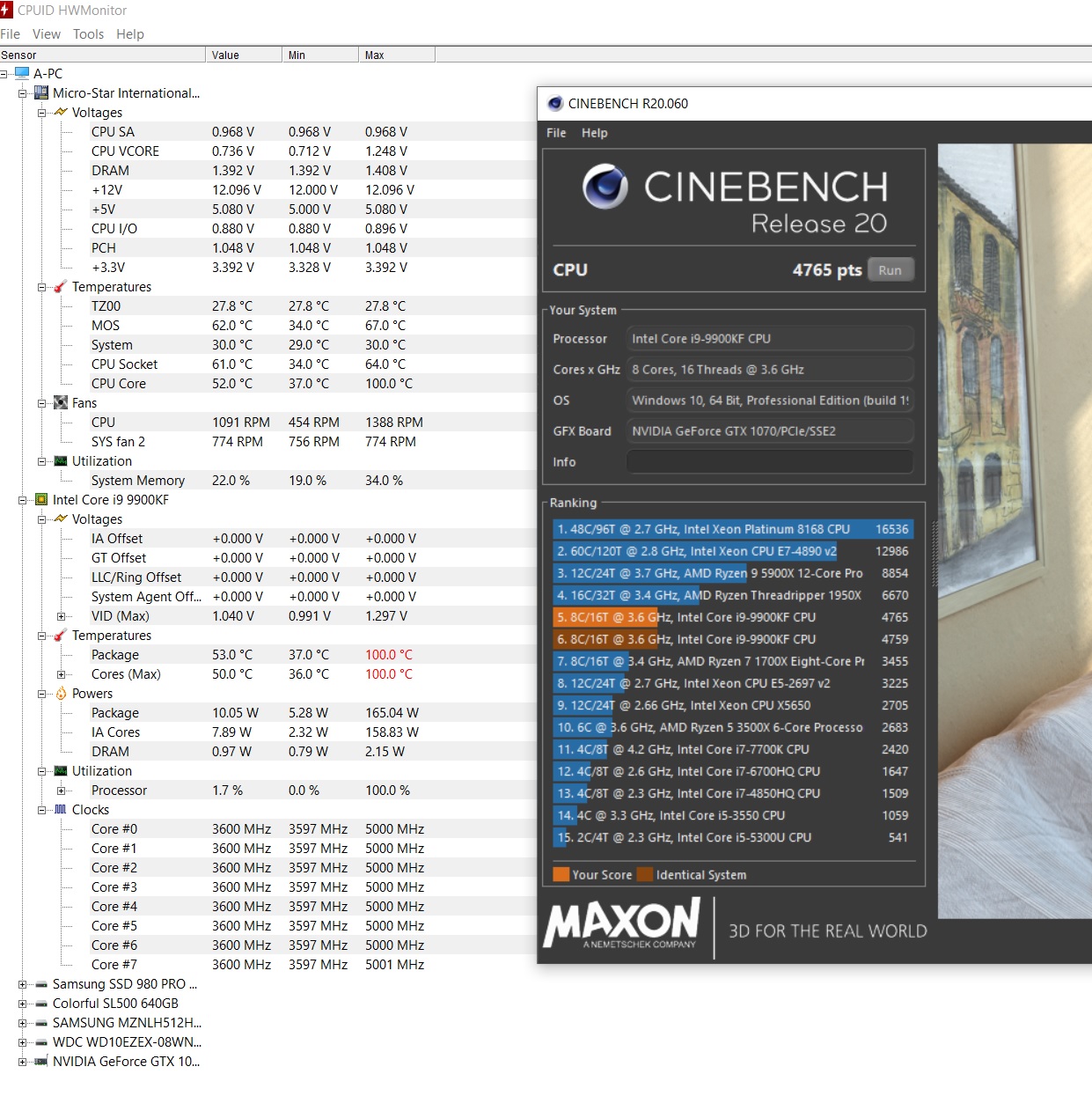Expand the VID (Max) entry
The height and width of the screenshot is (1096, 1092).
point(62,616)
